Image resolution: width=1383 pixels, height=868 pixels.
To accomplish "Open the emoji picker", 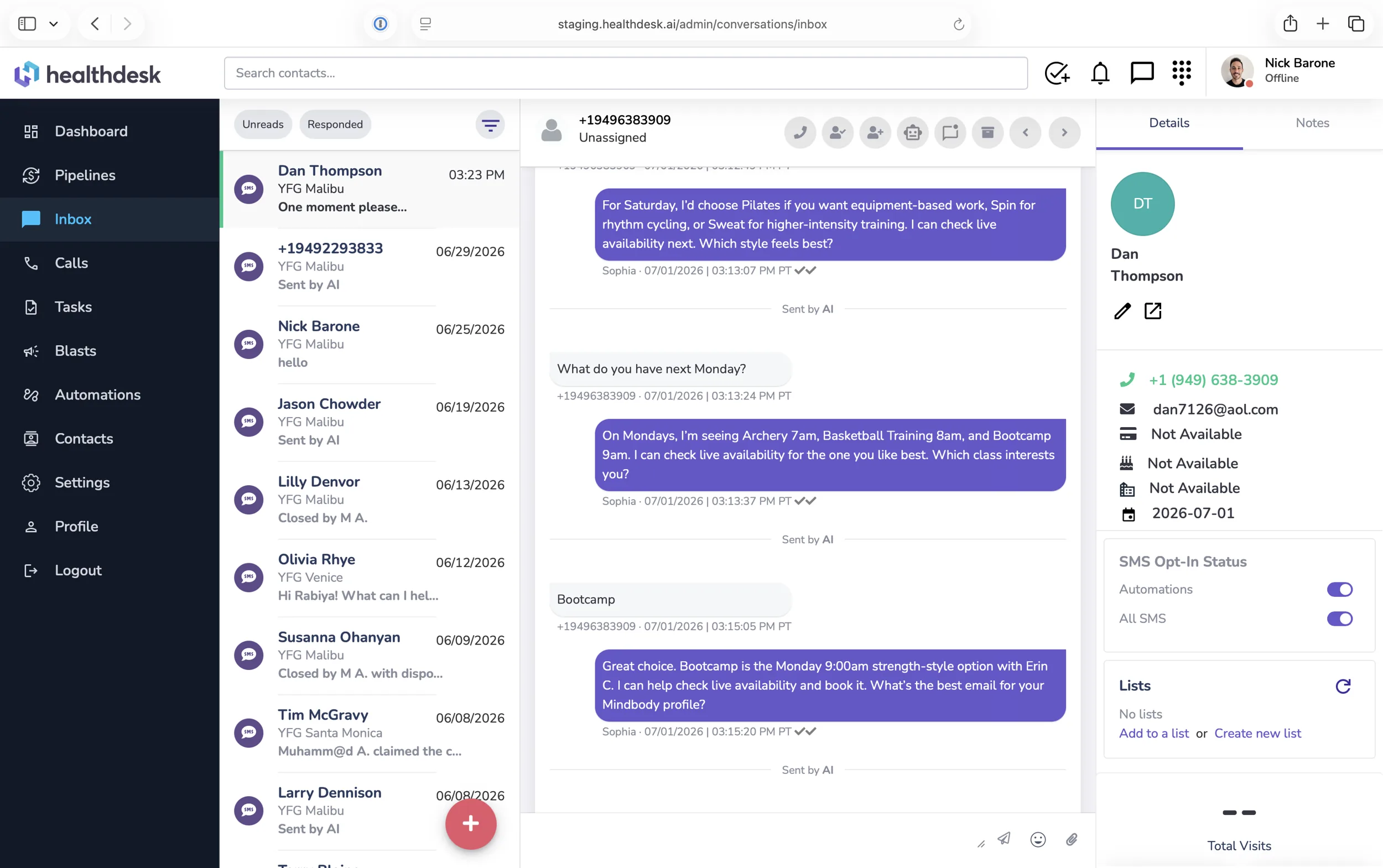I will 1038,839.
